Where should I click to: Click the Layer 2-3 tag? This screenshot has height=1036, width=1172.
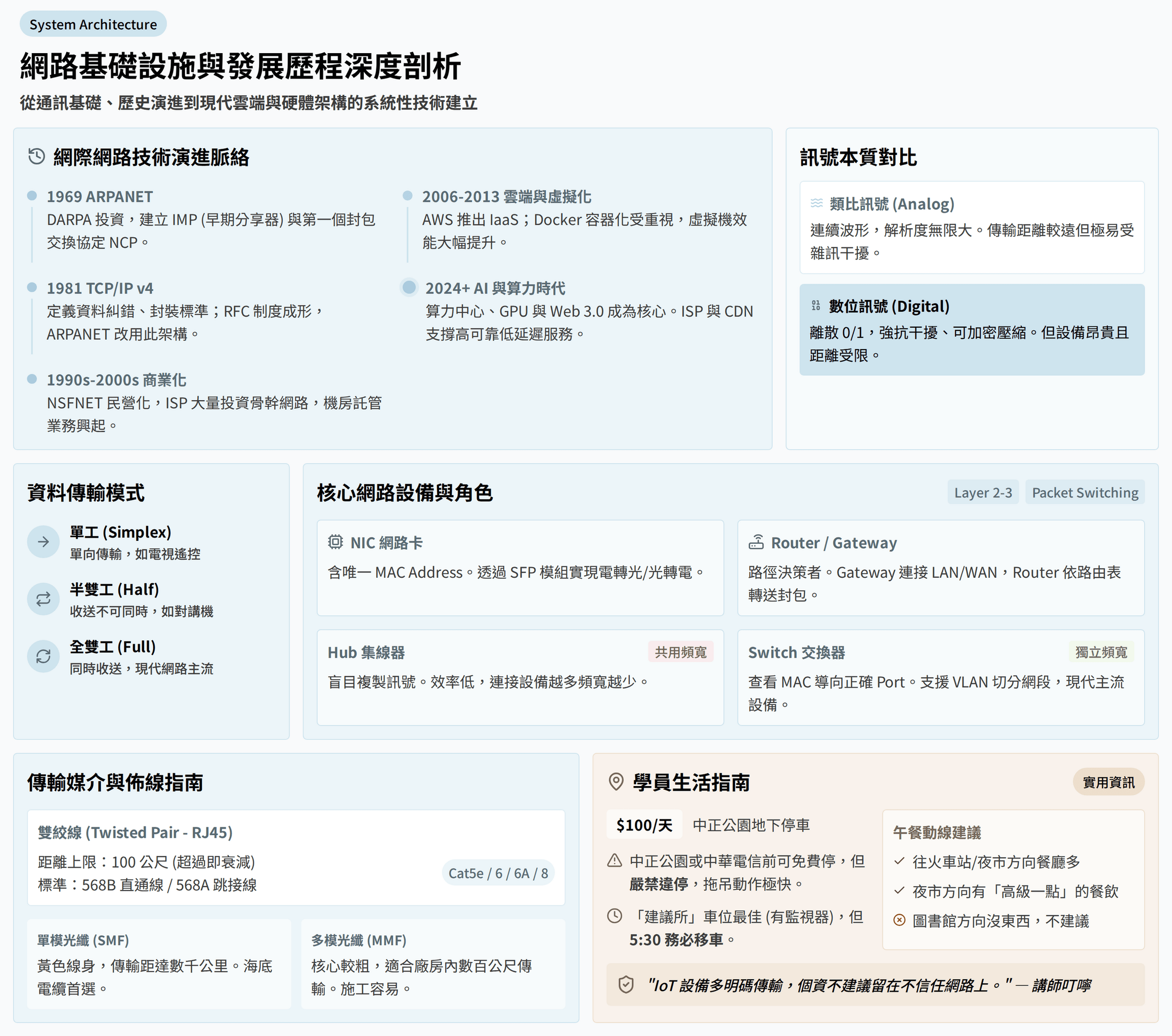(x=983, y=493)
